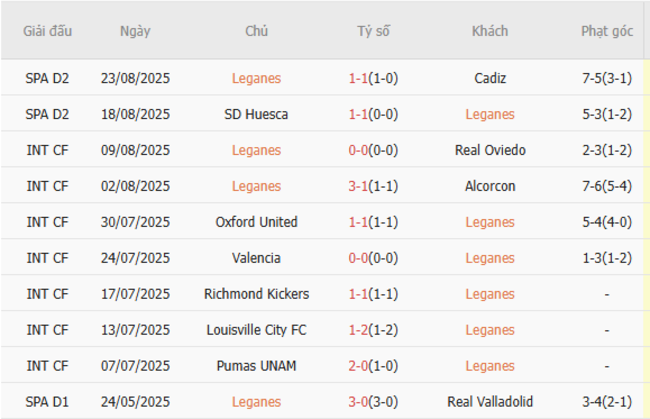This screenshot has width=650, height=419.
Task: Open Cadiz team link
Action: [490, 78]
